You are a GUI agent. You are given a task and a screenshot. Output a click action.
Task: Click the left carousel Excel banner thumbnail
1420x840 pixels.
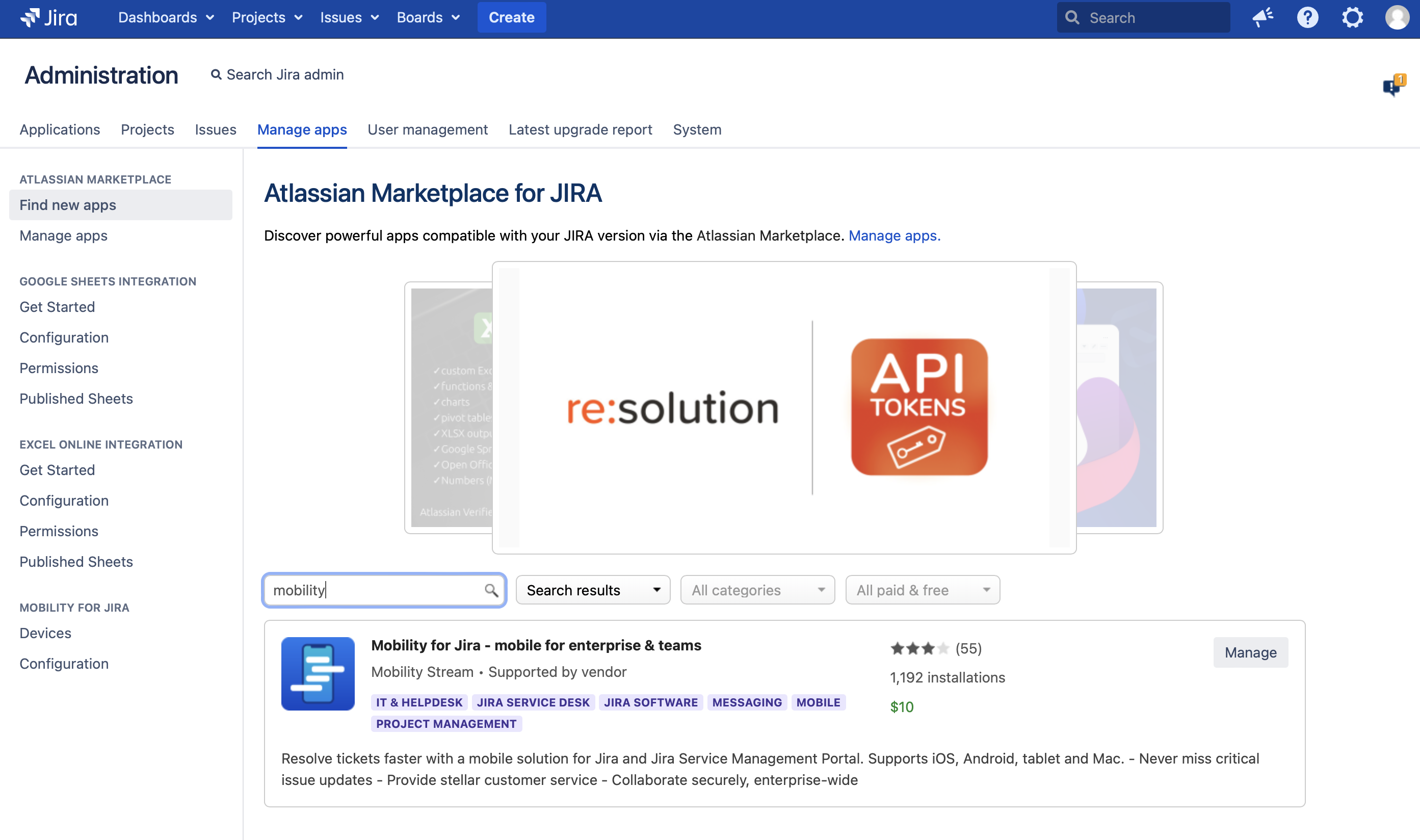[451, 408]
